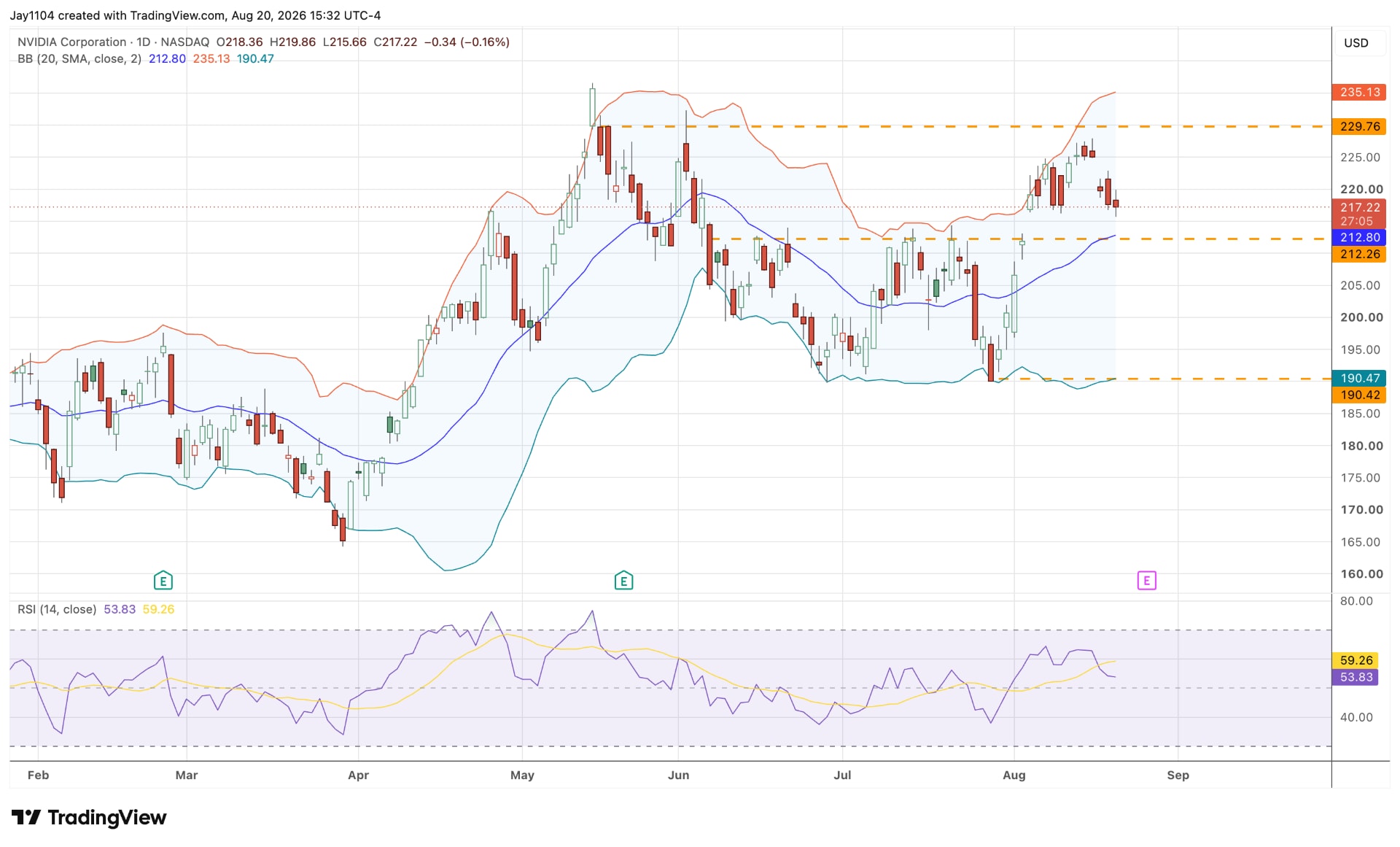This screenshot has height=847, width=1400.
Task: Click the Apr label on the time axis
Action: [x=358, y=775]
